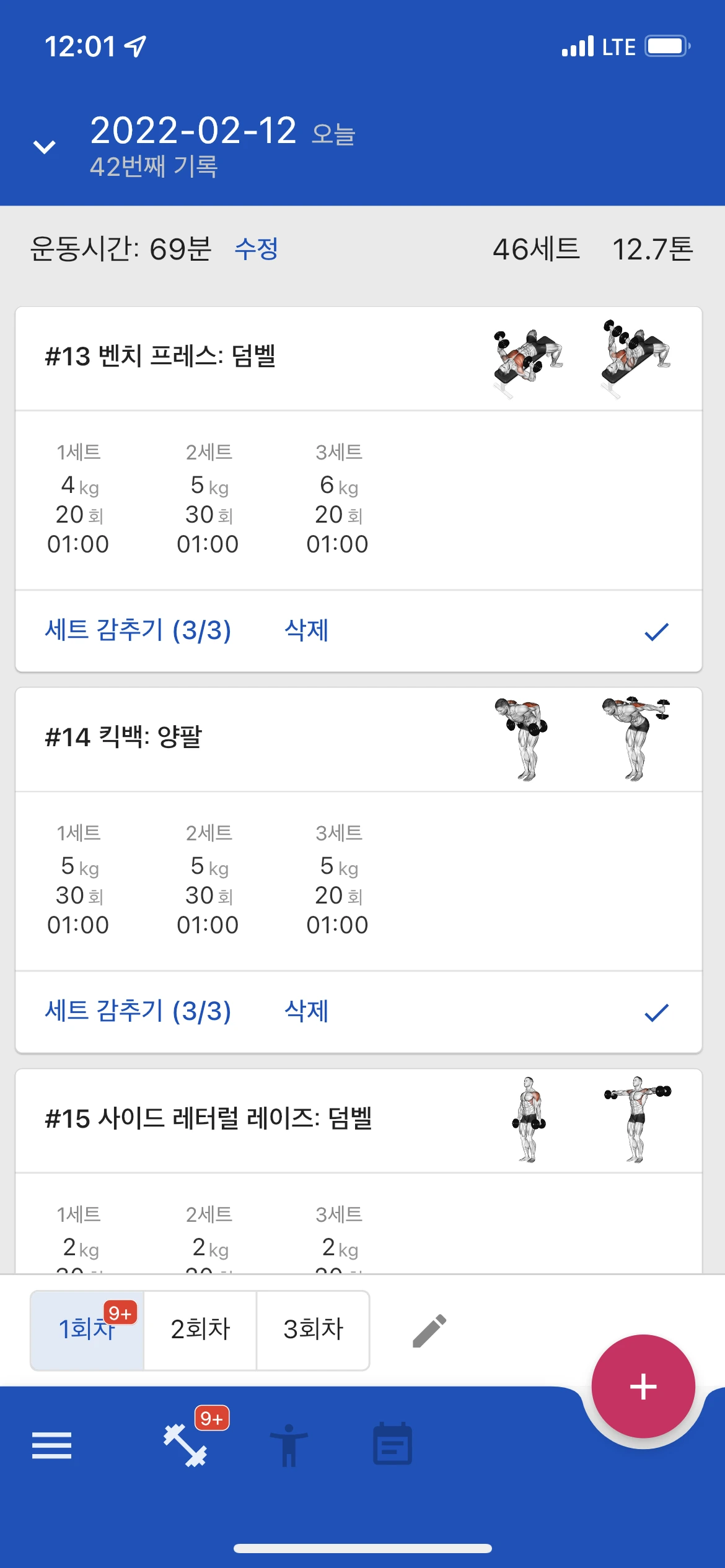
Task: Open the hamburger menu in the bottom bar
Action: (x=51, y=1445)
